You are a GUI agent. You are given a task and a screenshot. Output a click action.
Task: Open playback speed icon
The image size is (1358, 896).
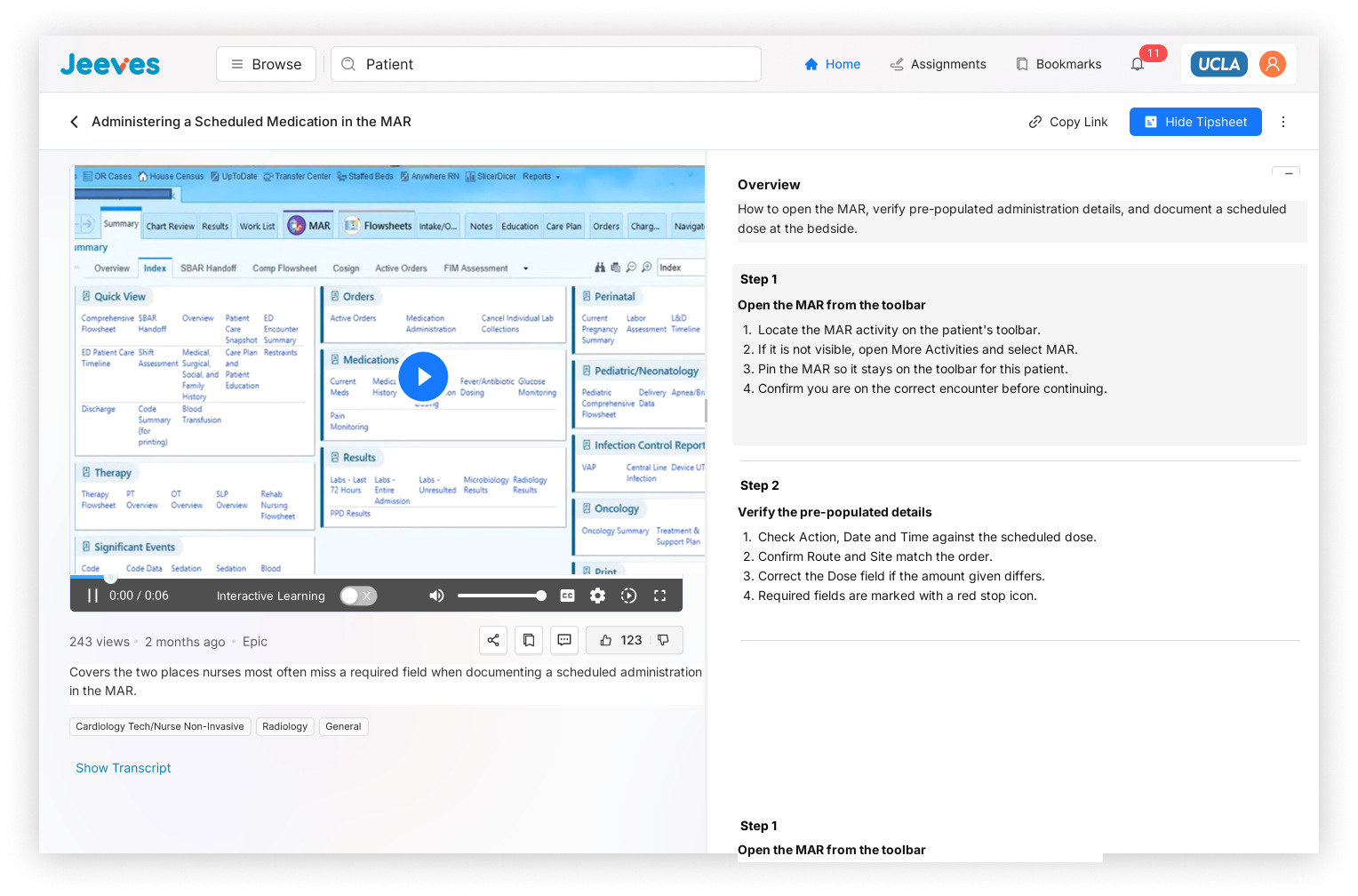coord(628,596)
